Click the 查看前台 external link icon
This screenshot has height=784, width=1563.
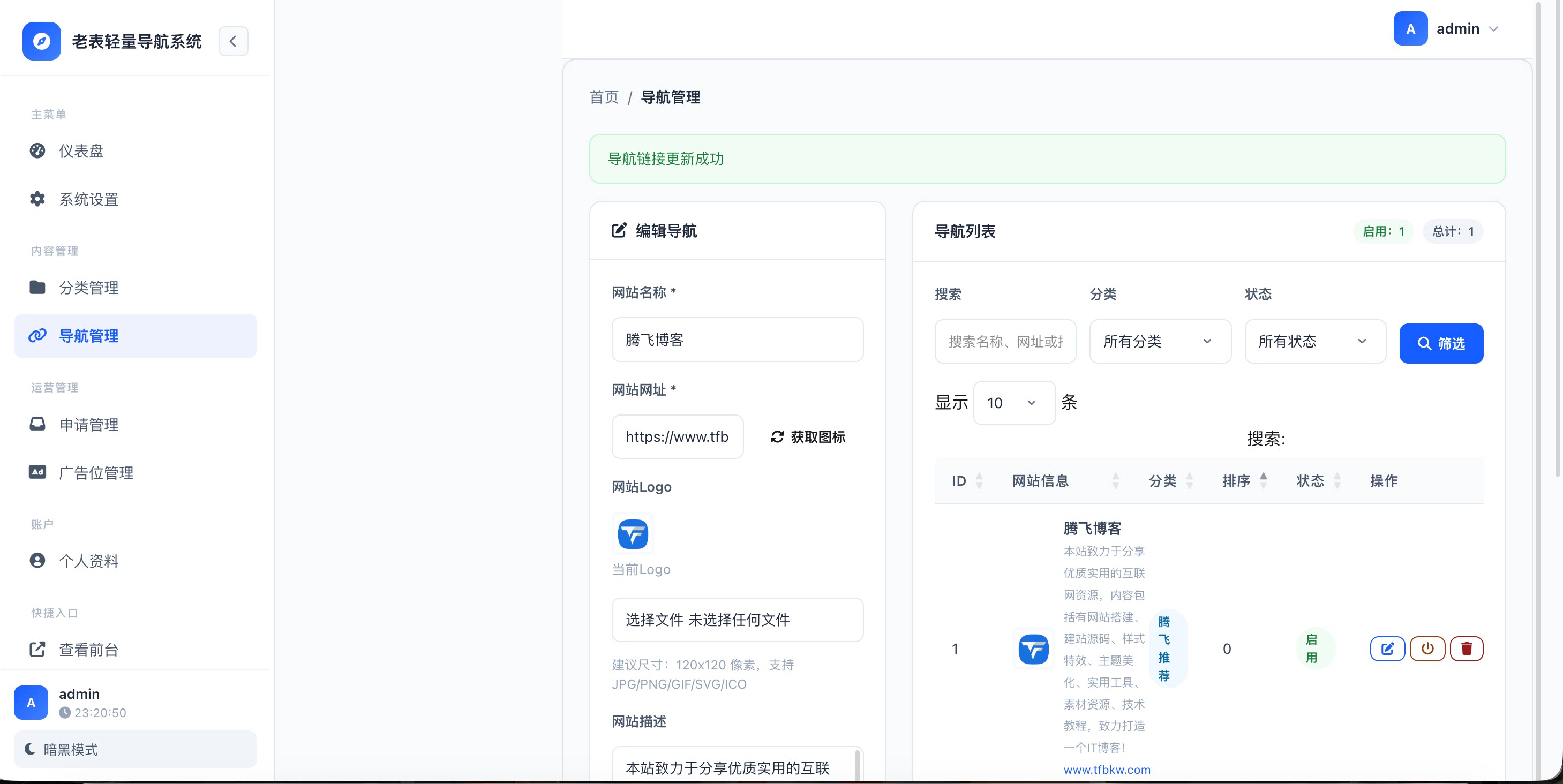pyautogui.click(x=37, y=649)
